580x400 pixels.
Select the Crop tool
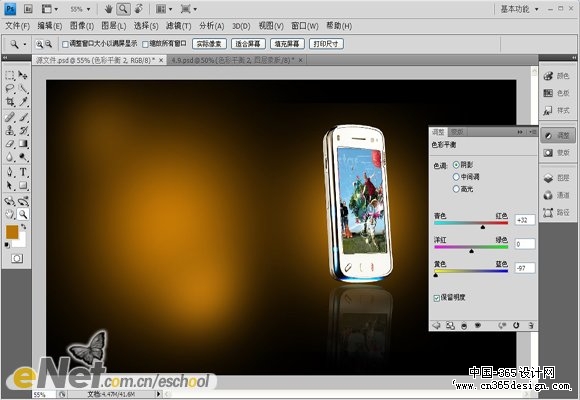point(10,101)
